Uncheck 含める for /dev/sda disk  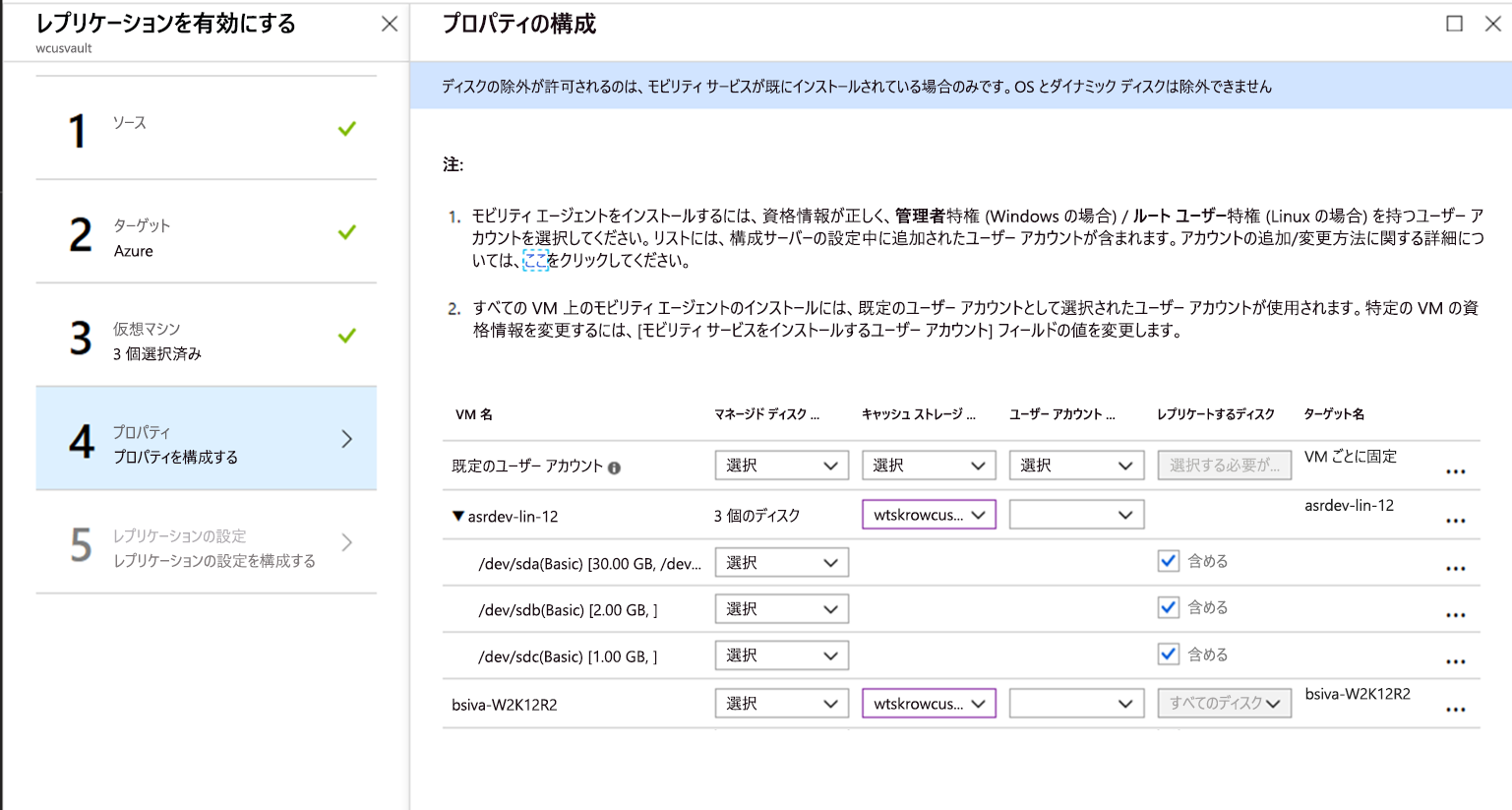pos(1168,561)
